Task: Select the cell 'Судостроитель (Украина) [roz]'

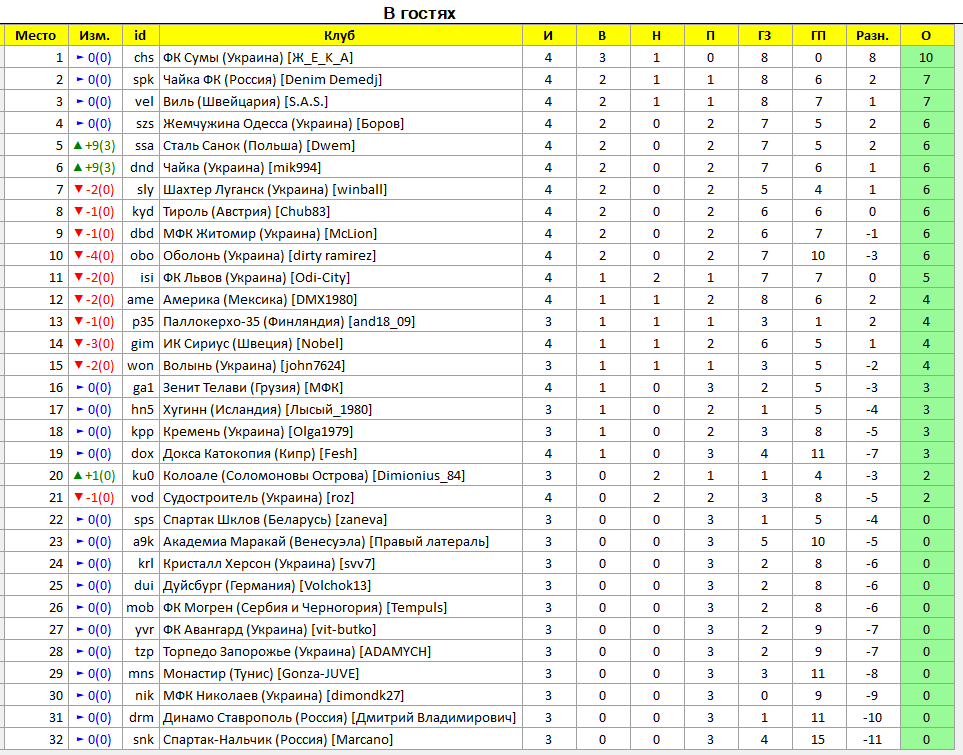Action: coord(341,498)
